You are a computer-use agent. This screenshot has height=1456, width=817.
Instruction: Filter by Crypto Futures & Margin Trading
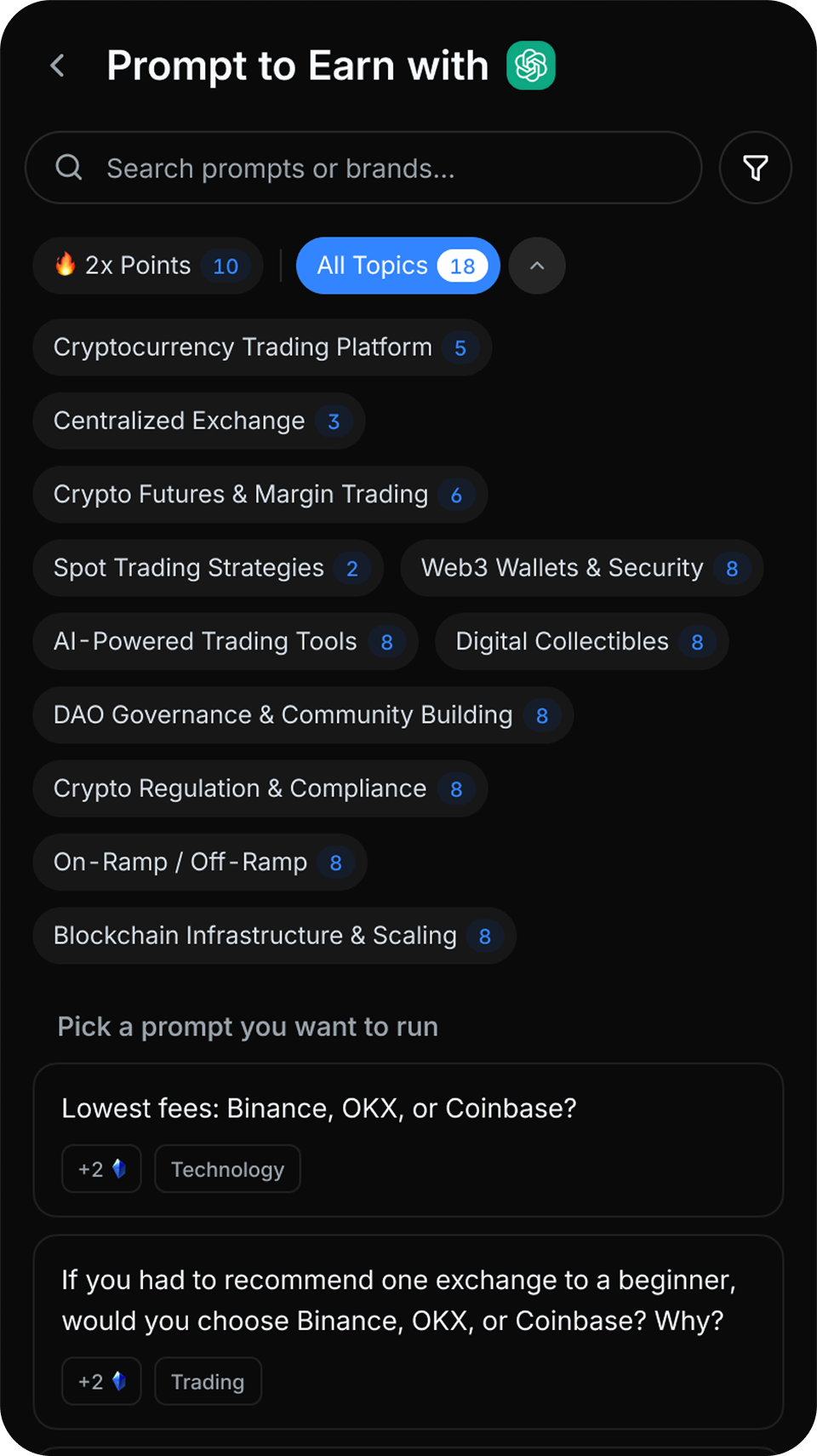[x=260, y=495]
